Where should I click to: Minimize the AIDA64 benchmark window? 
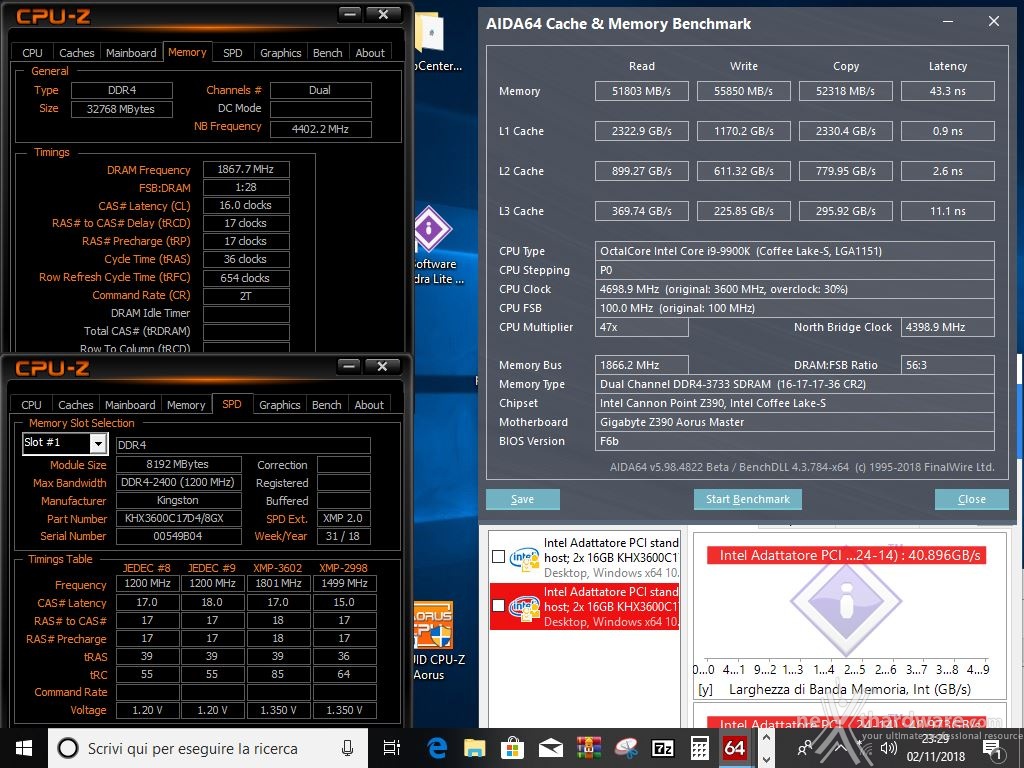point(948,22)
